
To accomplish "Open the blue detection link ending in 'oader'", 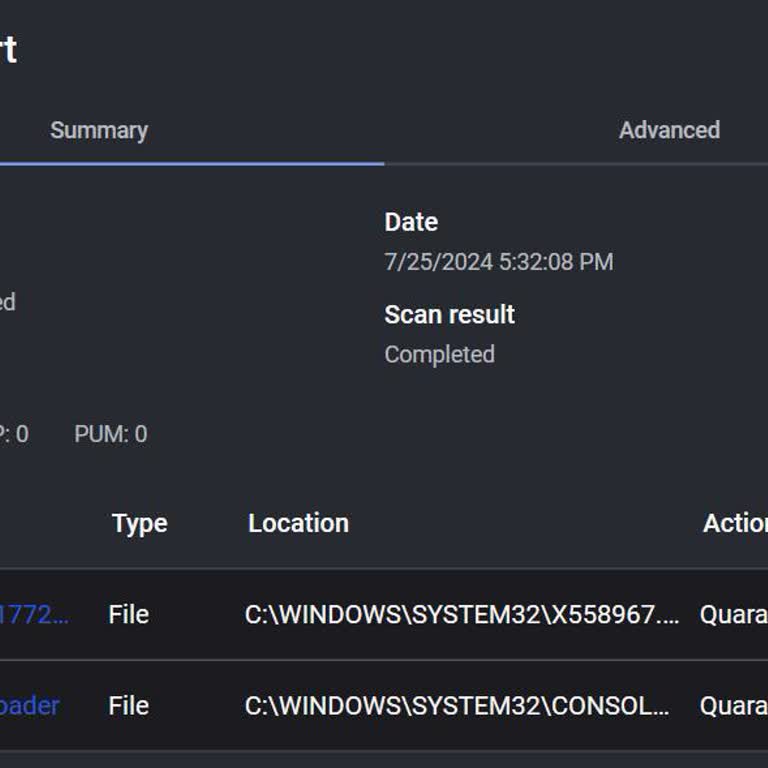I will click(30, 705).
